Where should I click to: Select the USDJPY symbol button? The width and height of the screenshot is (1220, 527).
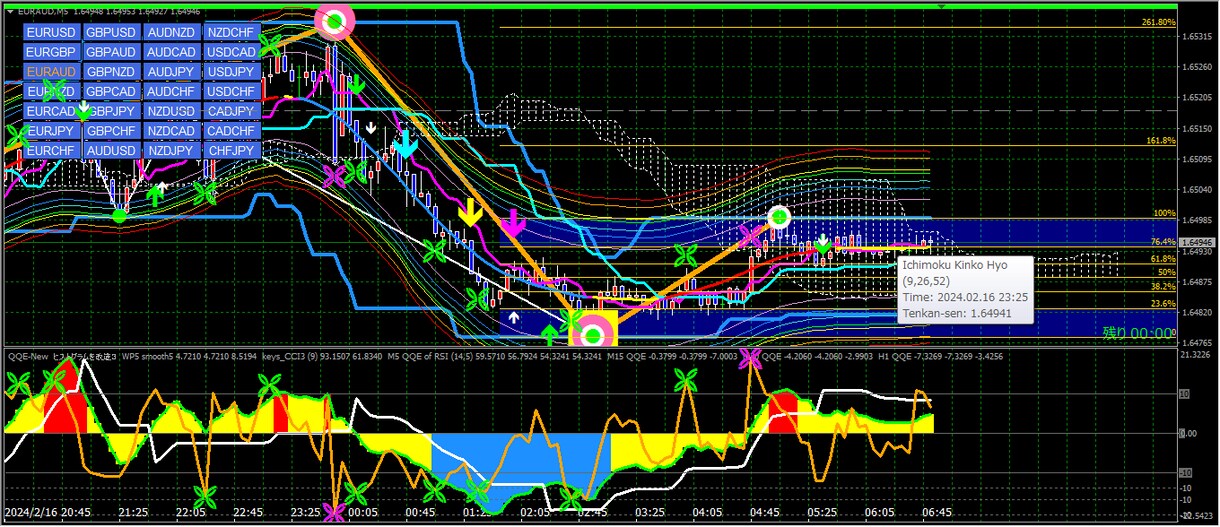pyautogui.click(x=231, y=72)
